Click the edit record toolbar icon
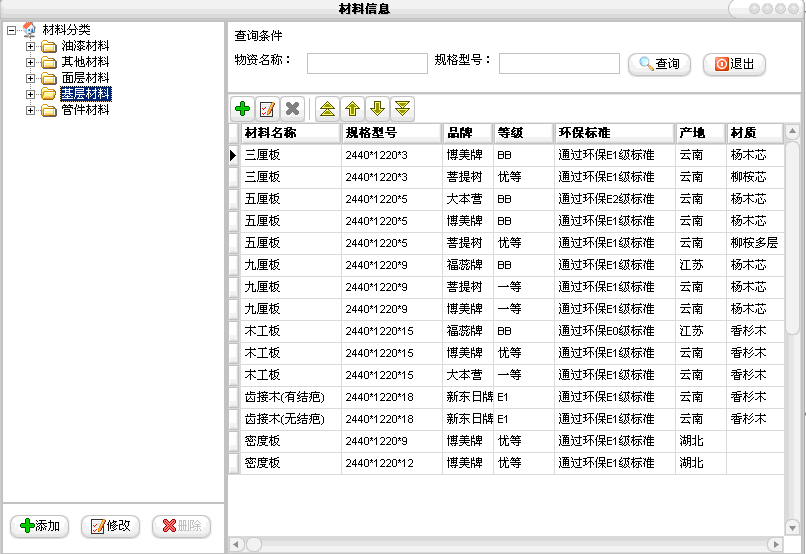 click(x=267, y=109)
